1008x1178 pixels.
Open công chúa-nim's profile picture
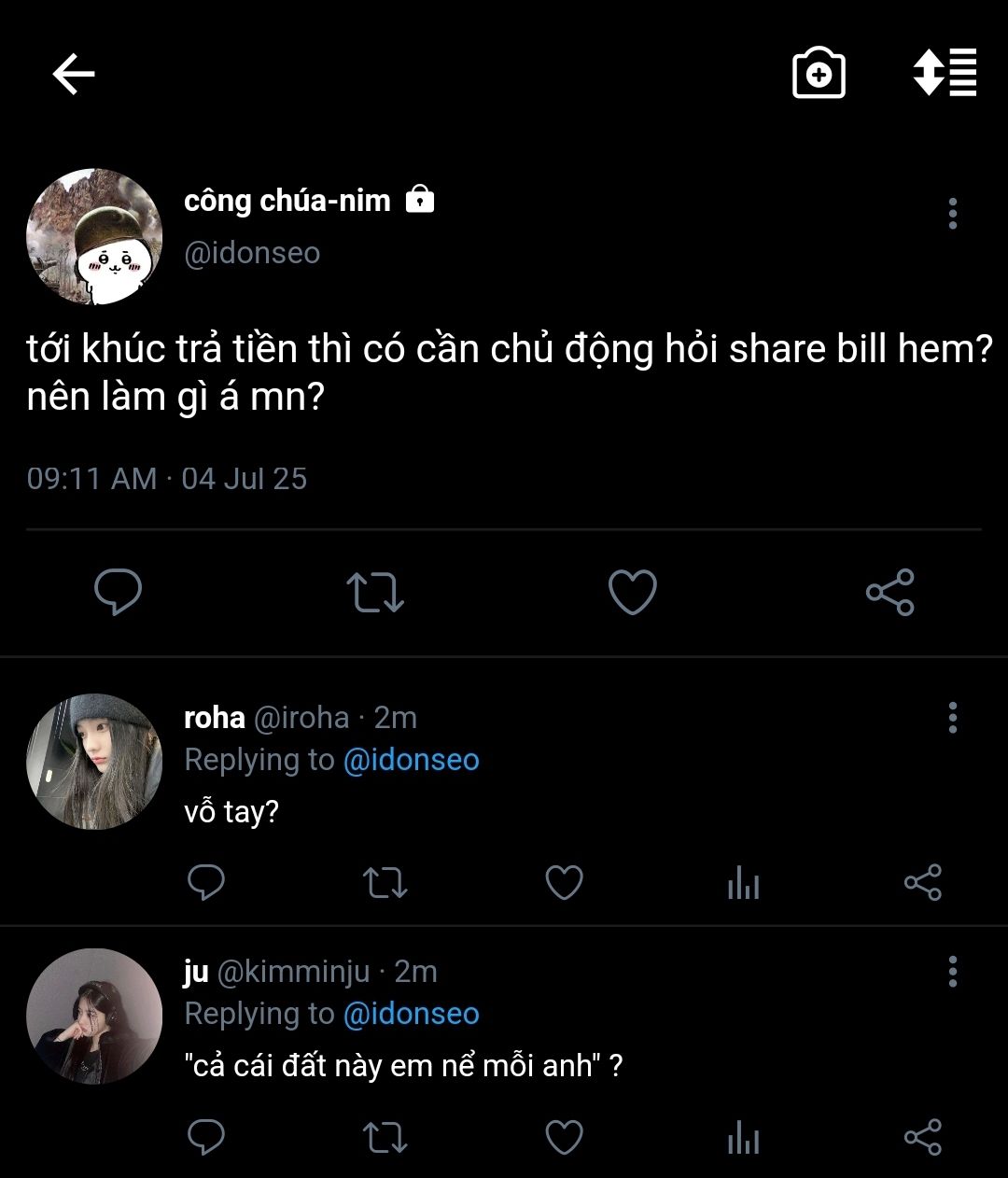pos(94,237)
